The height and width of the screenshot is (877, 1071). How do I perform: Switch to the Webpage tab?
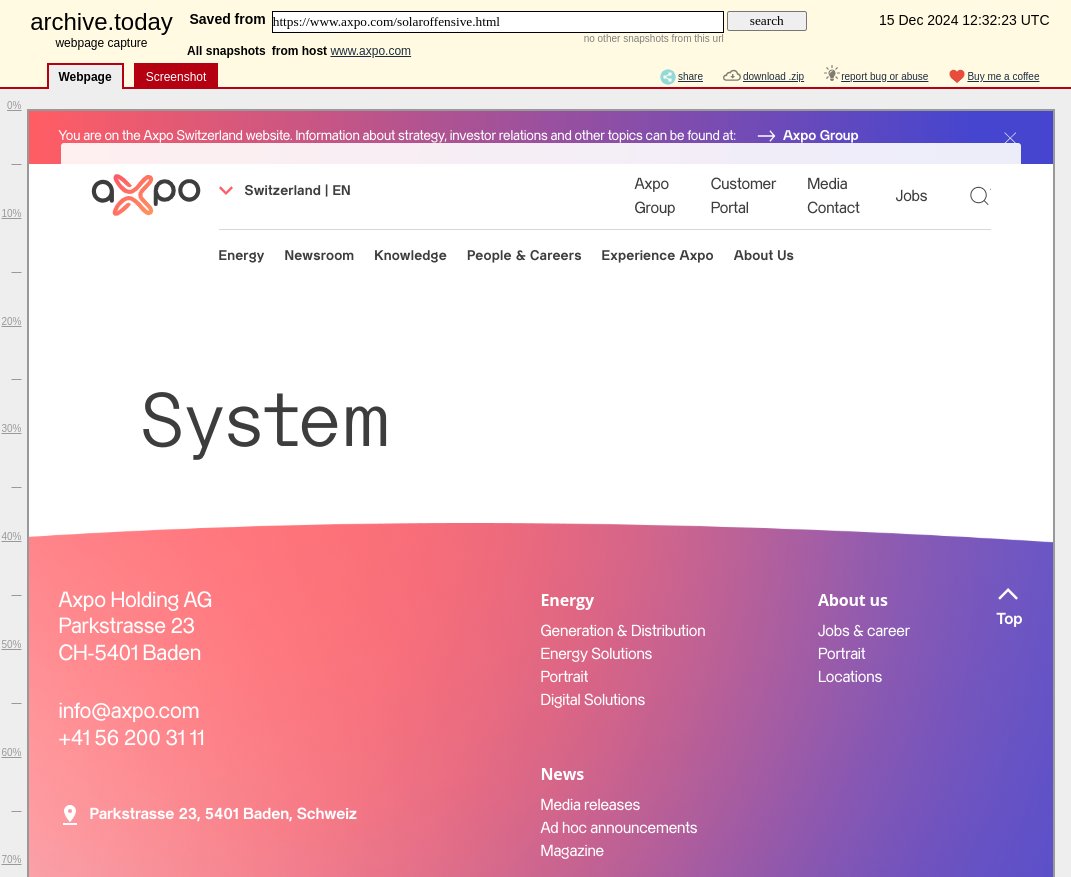click(x=85, y=76)
